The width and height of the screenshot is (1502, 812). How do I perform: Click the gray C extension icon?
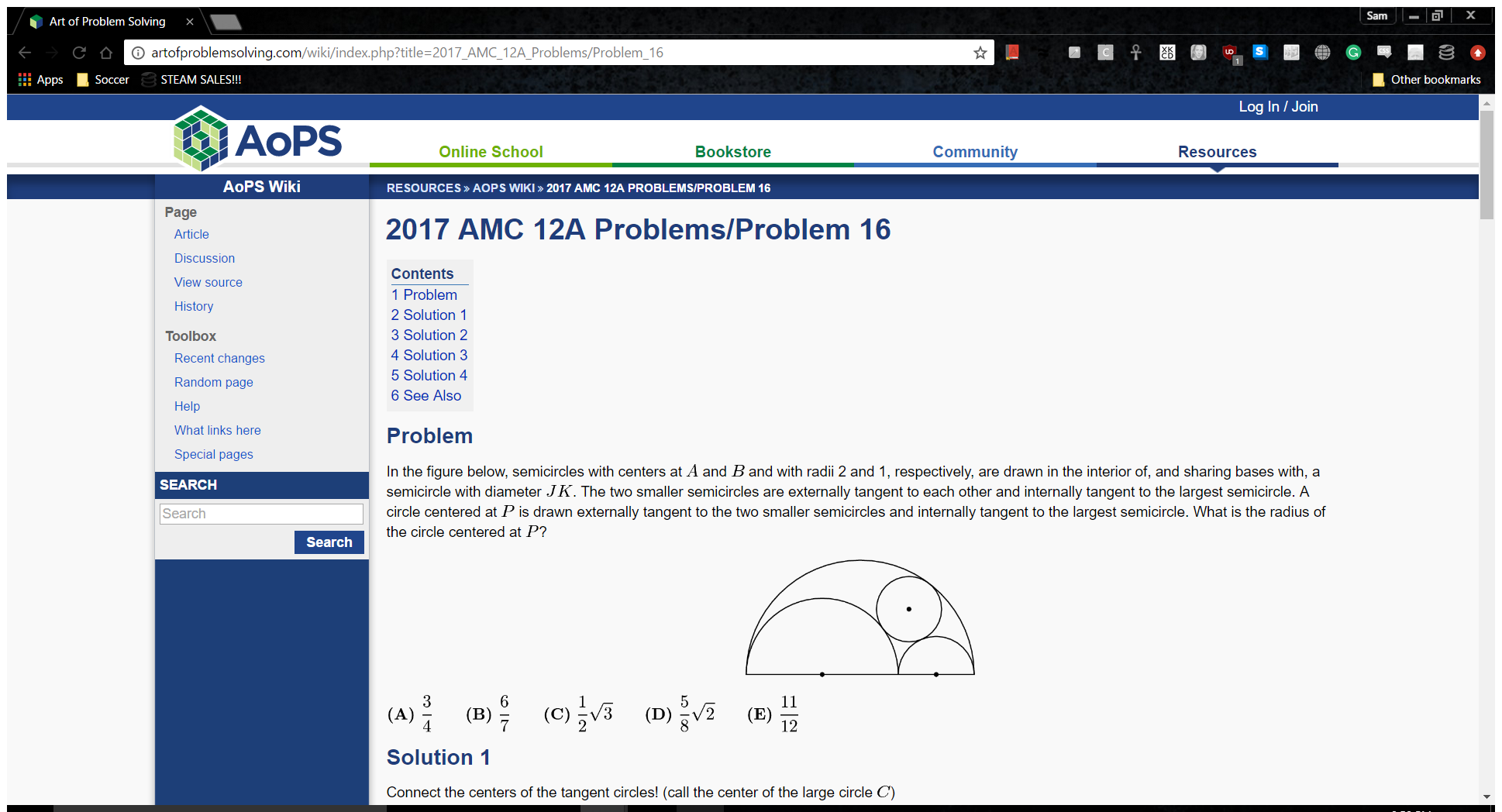[1105, 52]
